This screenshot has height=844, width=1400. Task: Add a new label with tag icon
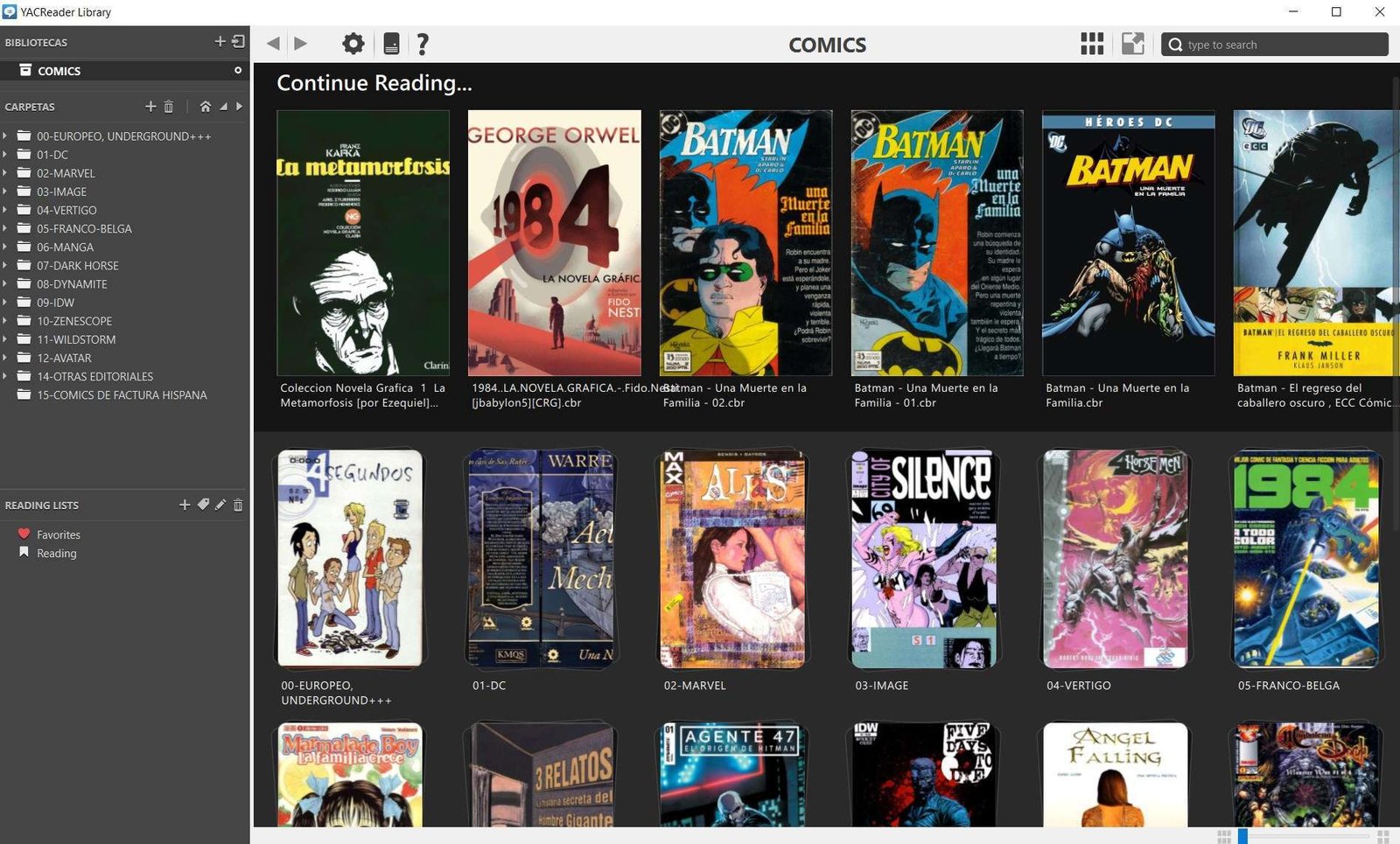tap(203, 505)
